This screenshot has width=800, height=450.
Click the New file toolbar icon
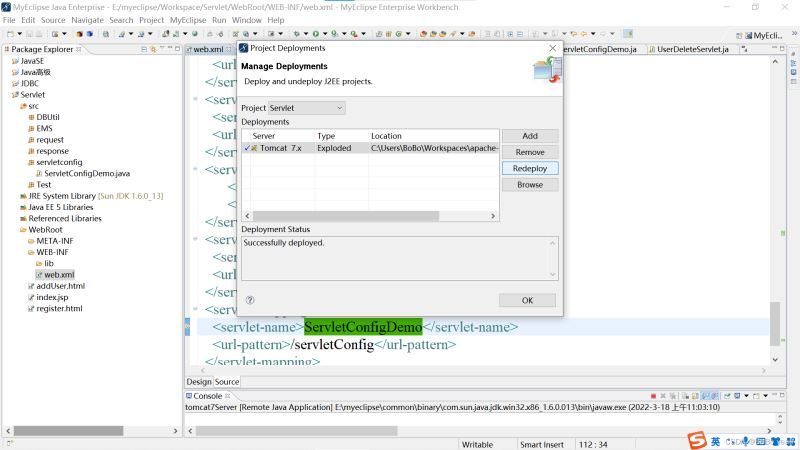click(10, 34)
